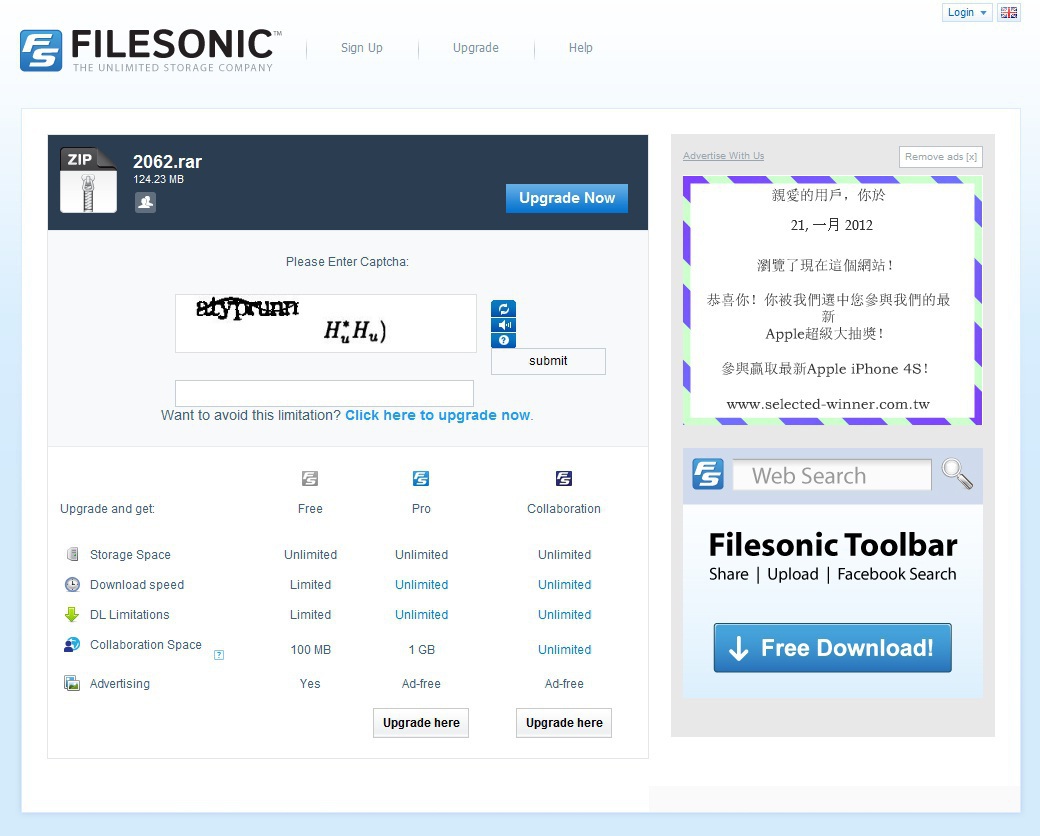Click the Pro column heading
This screenshot has width=1040, height=836.
click(421, 509)
